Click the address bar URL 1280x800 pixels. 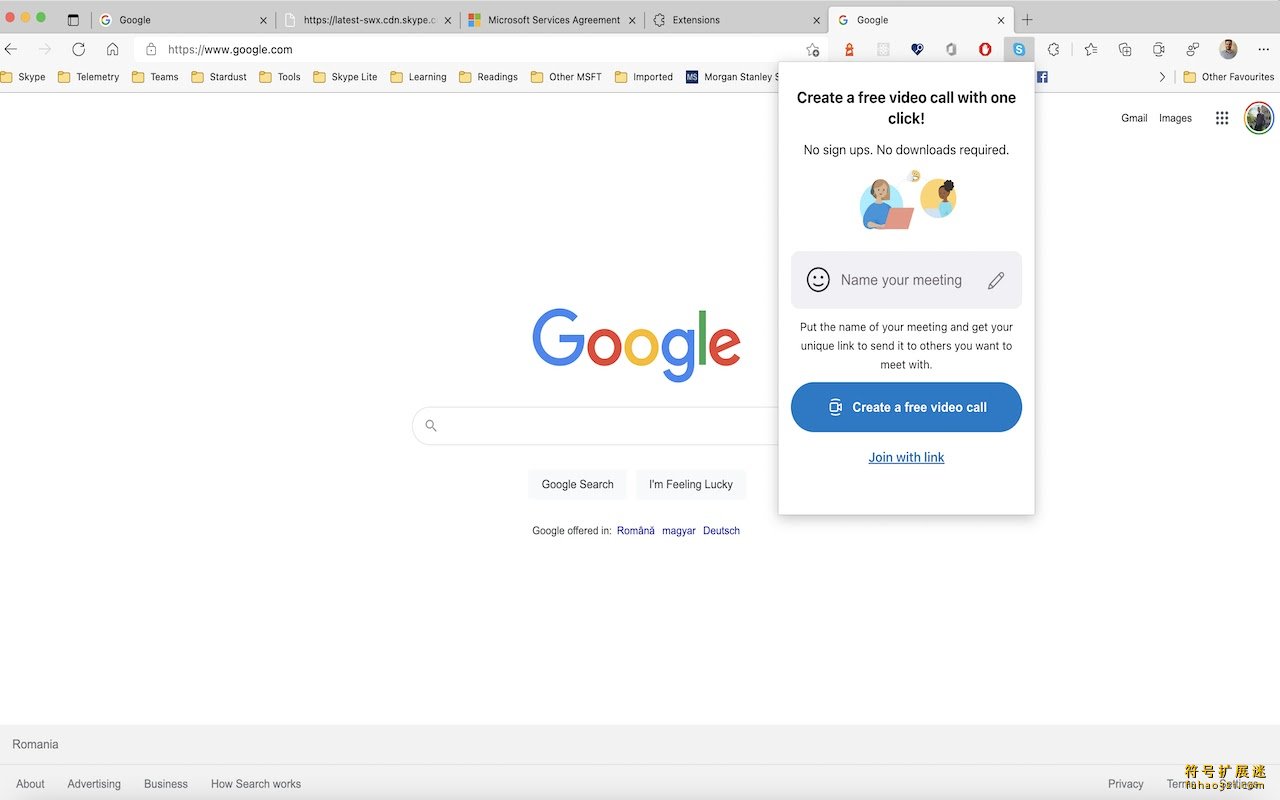pos(230,49)
